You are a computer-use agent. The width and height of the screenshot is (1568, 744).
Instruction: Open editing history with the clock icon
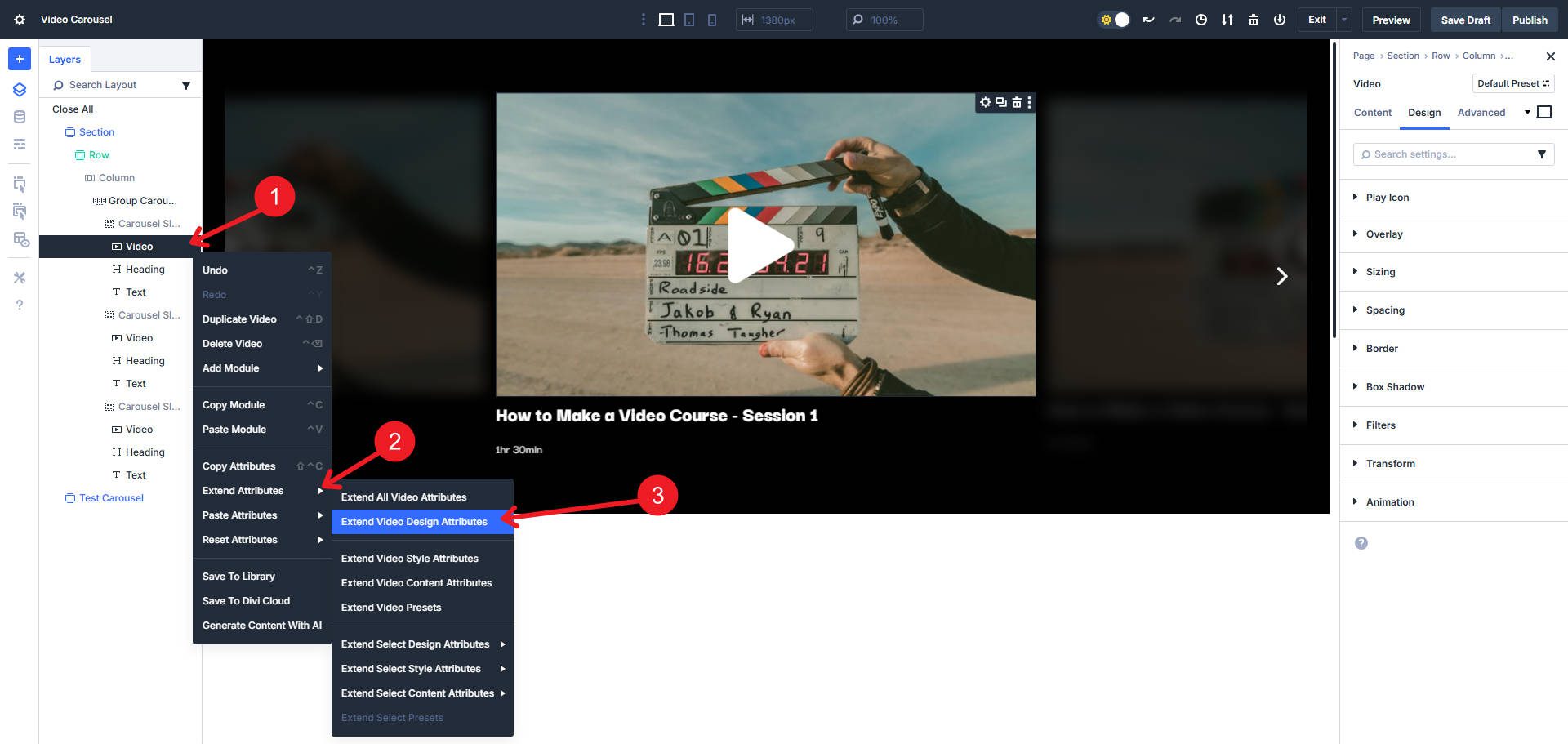click(1201, 19)
